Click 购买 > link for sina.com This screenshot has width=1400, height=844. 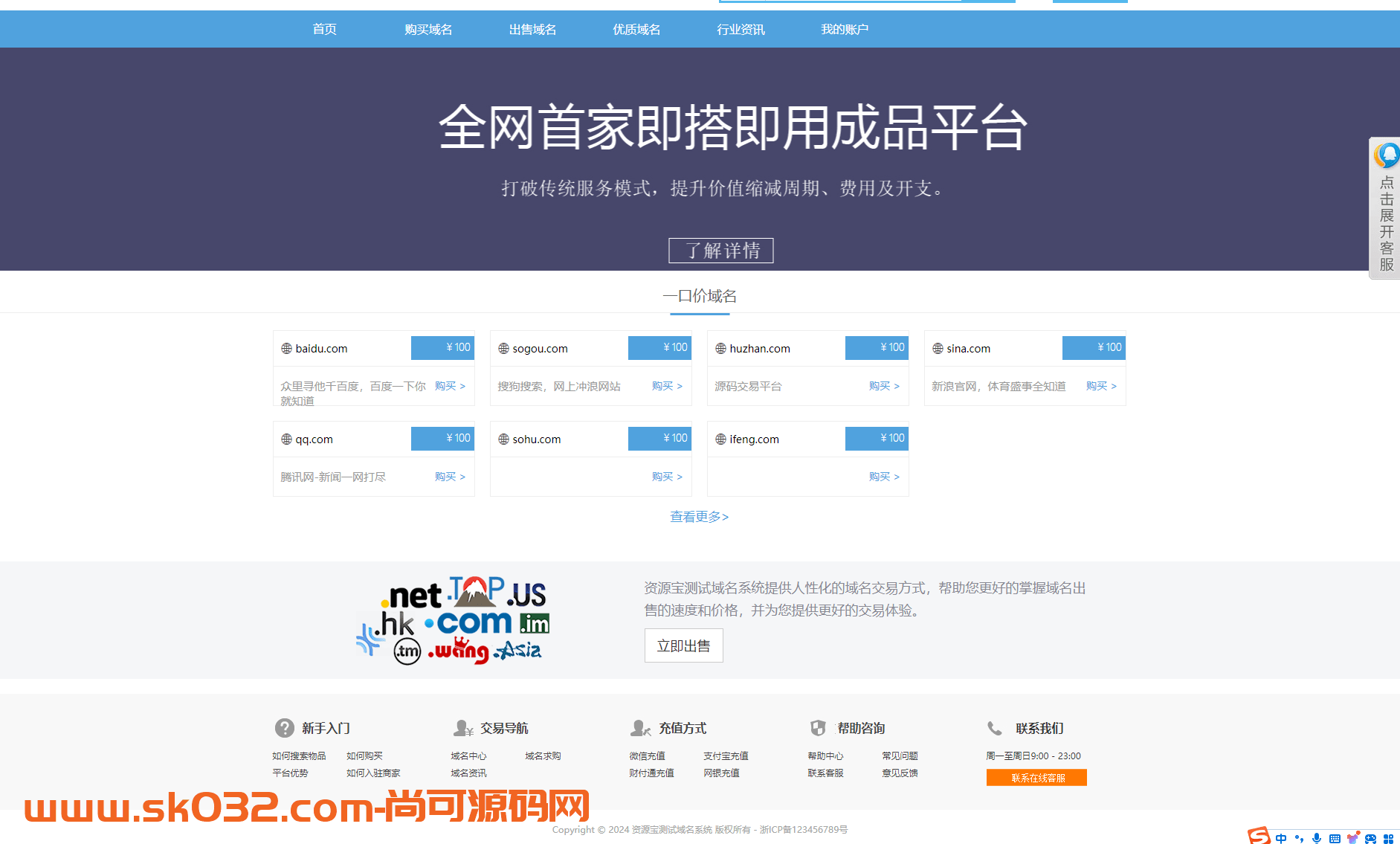(x=1101, y=386)
